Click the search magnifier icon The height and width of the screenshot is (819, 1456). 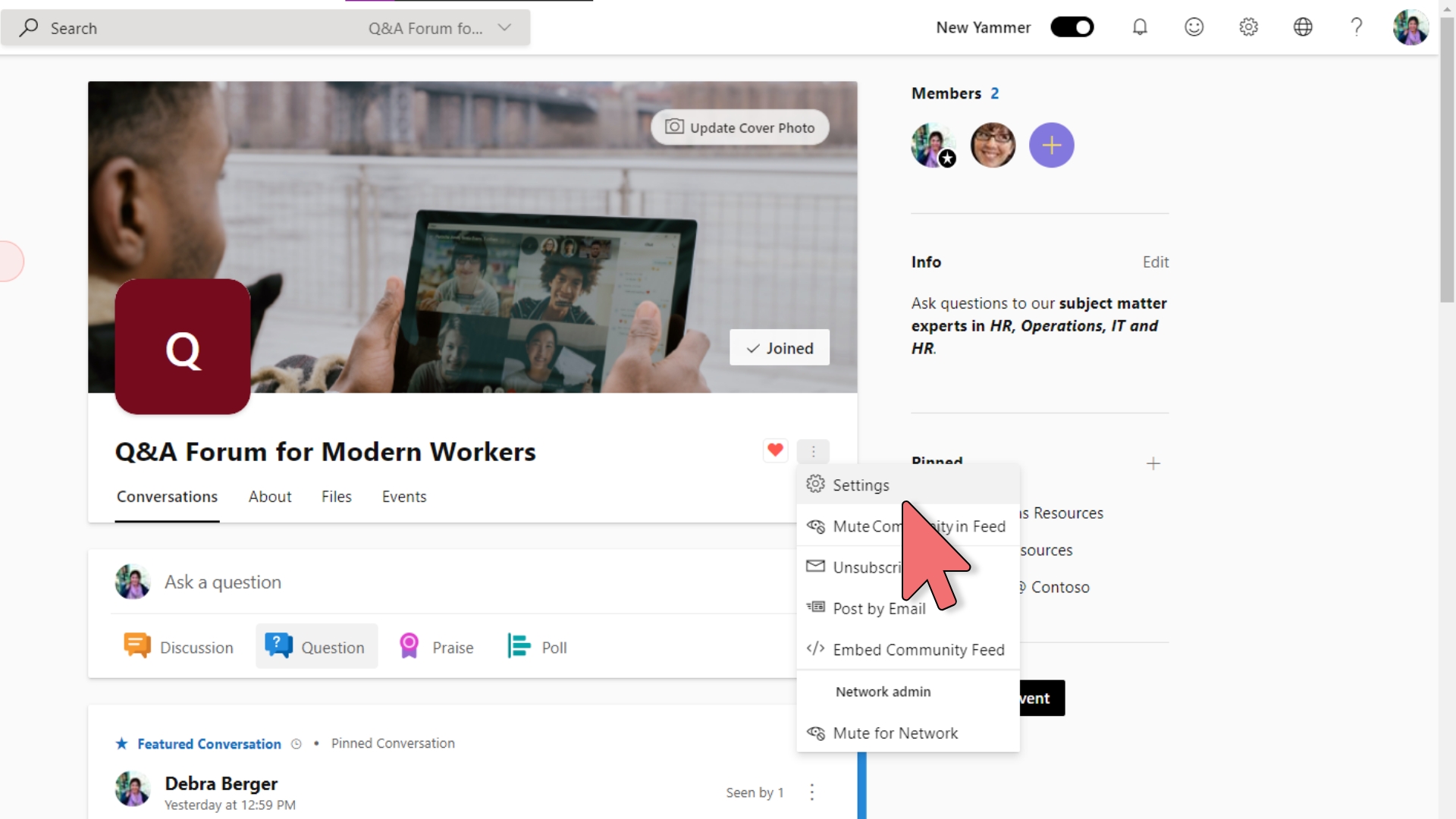coord(29,28)
